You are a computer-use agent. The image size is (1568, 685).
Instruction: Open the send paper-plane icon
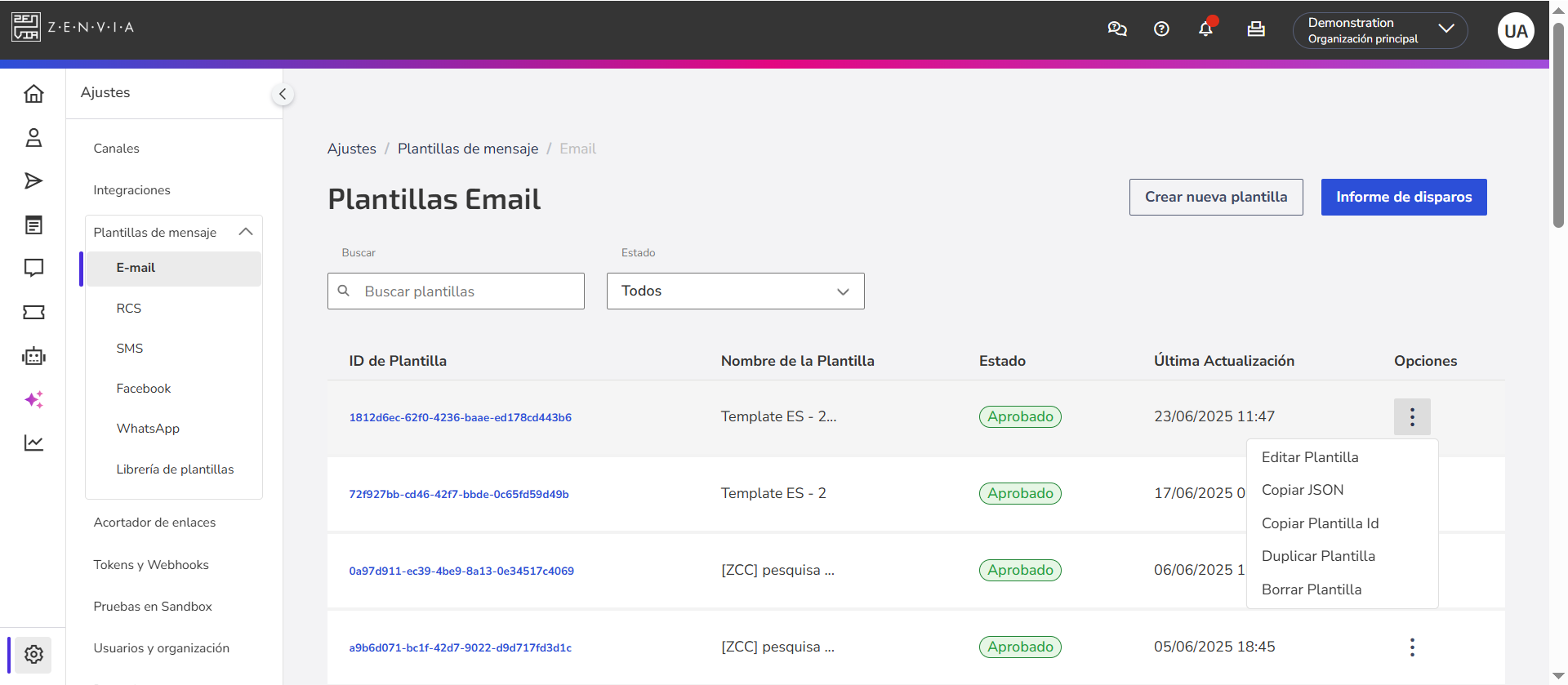tap(33, 181)
